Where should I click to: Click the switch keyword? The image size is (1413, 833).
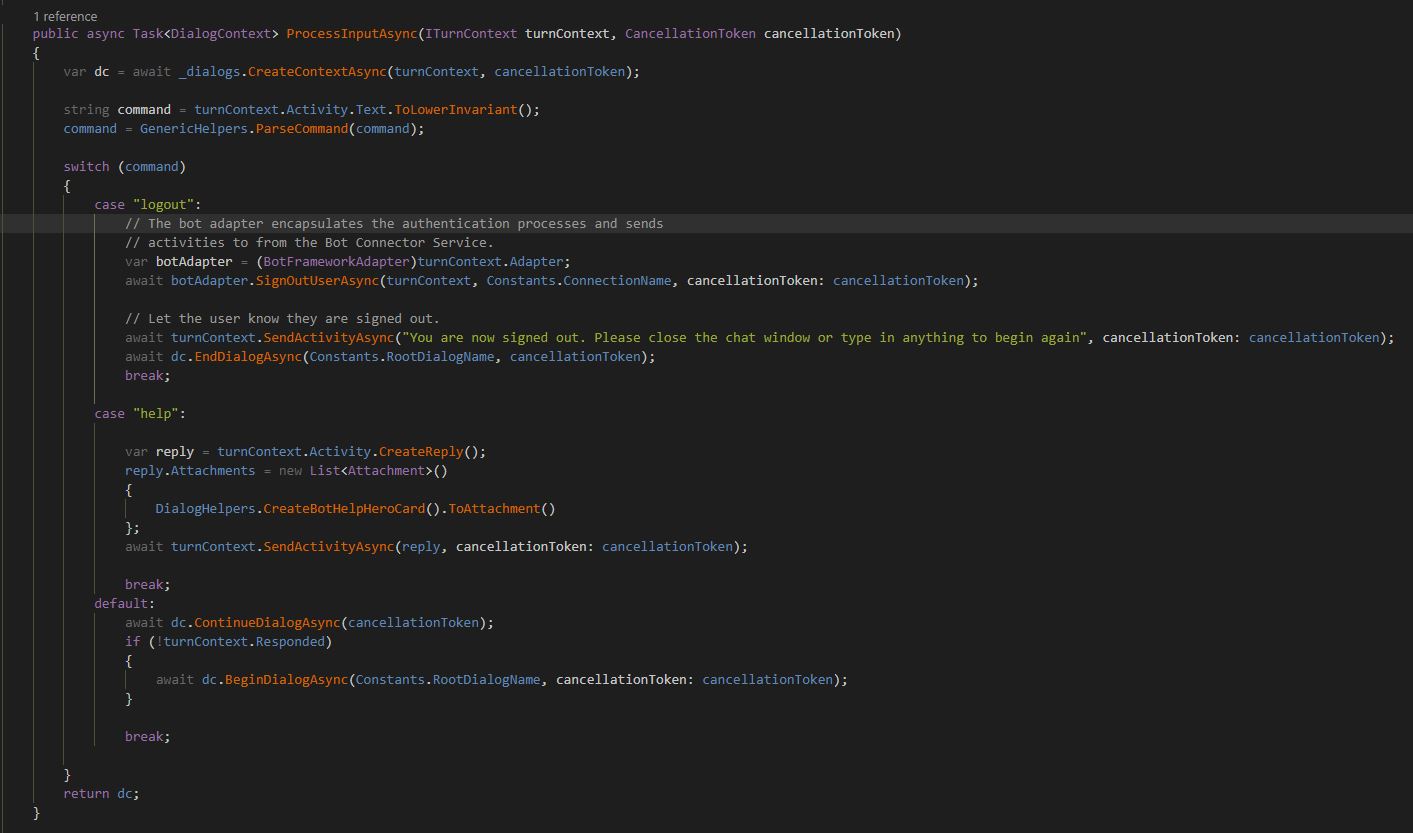[87, 166]
